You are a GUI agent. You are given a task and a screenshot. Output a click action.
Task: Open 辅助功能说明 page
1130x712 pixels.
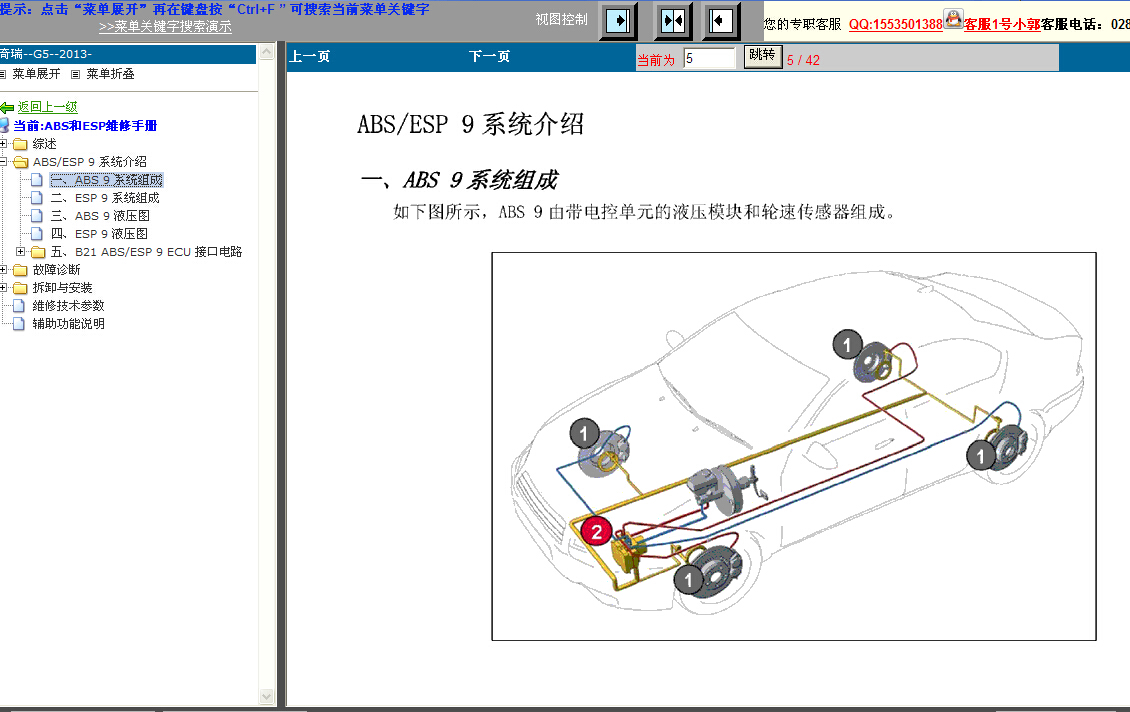coord(68,324)
